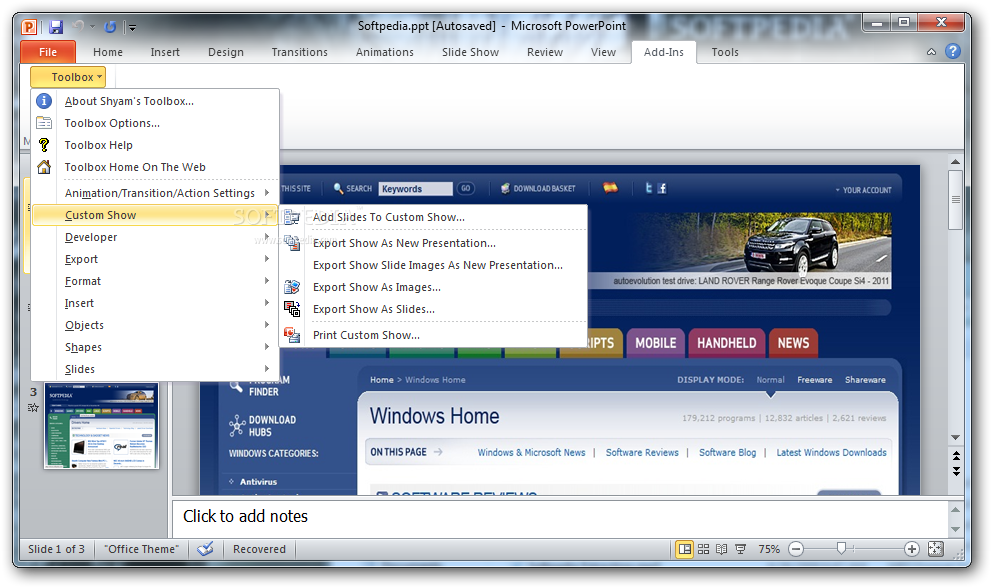Select slide 3 thumbnail in slide panel
This screenshot has height=588, width=992.
[101, 425]
